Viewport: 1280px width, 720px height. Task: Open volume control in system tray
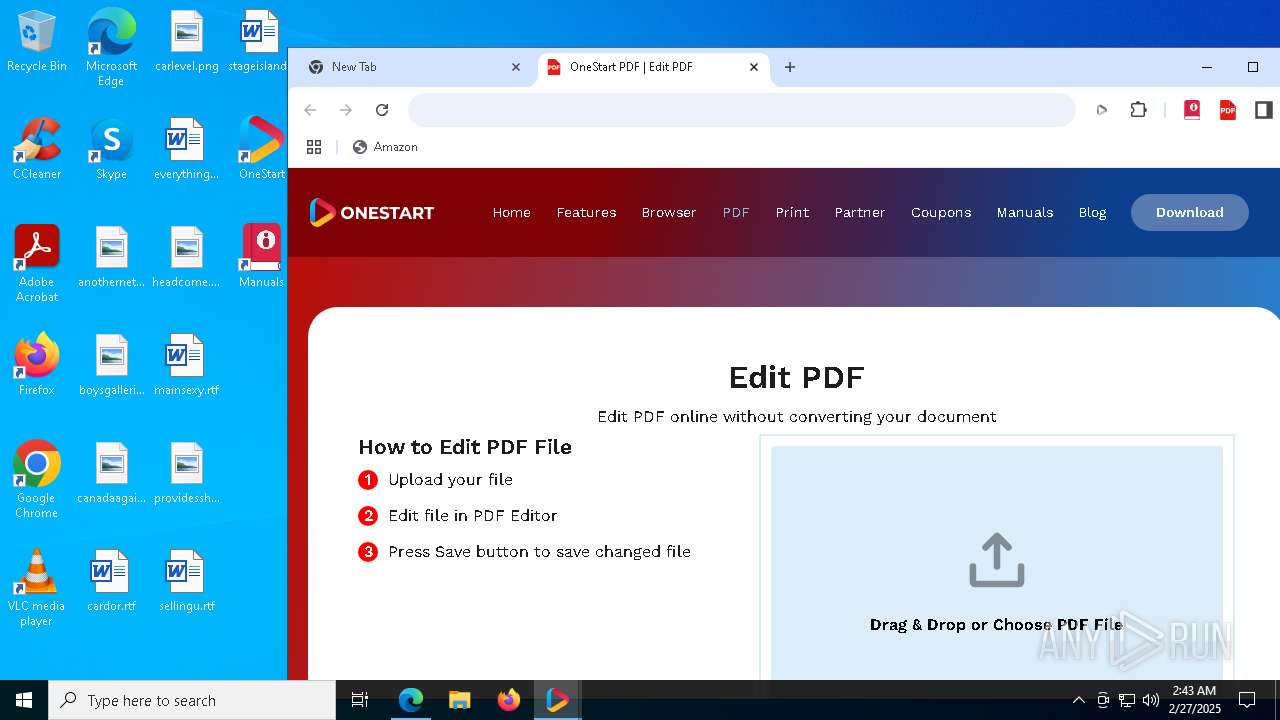tap(1150, 701)
